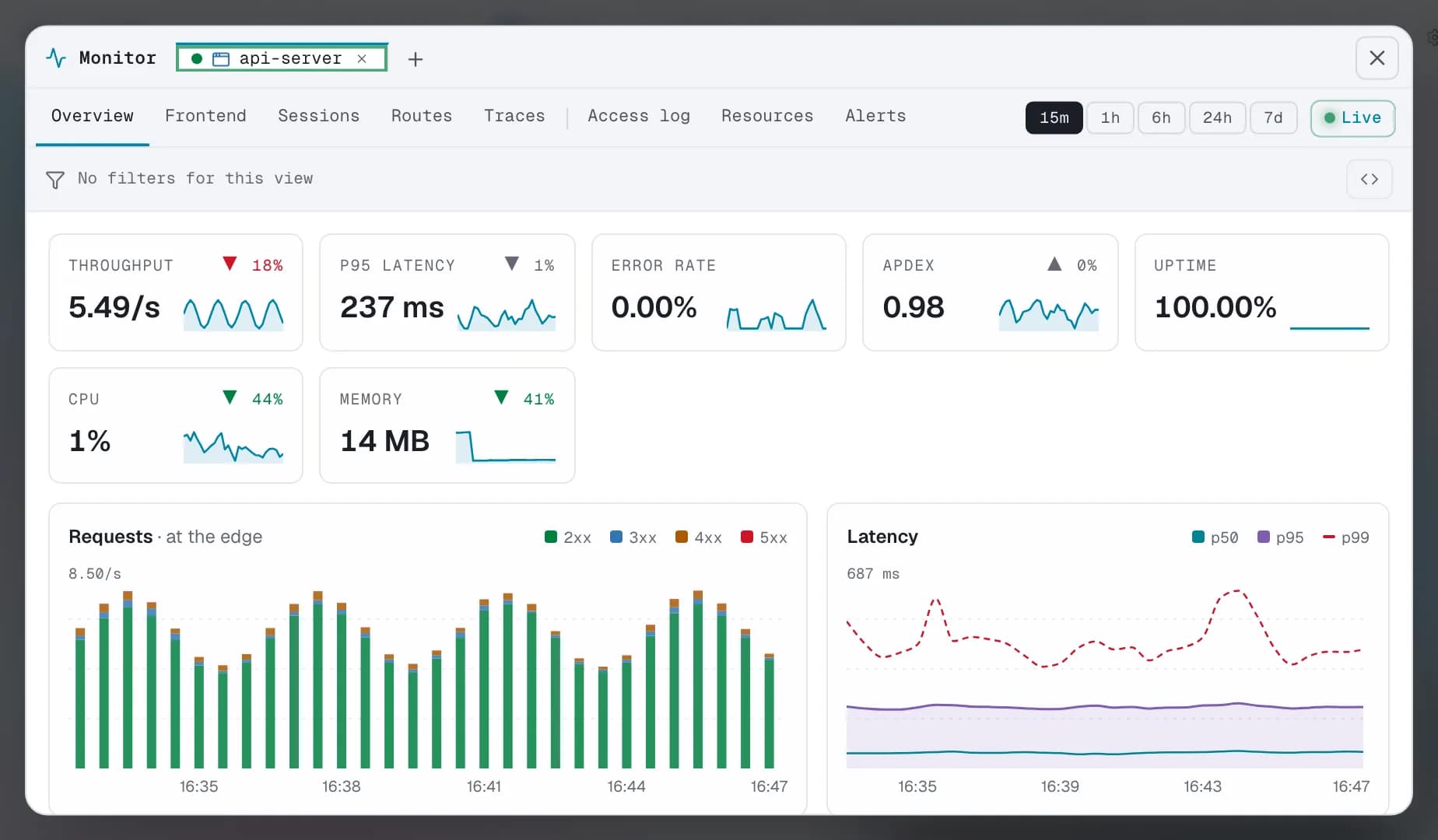Close the Monitor panel with X button
Viewport: 1438px width, 840px height.
(x=1377, y=58)
